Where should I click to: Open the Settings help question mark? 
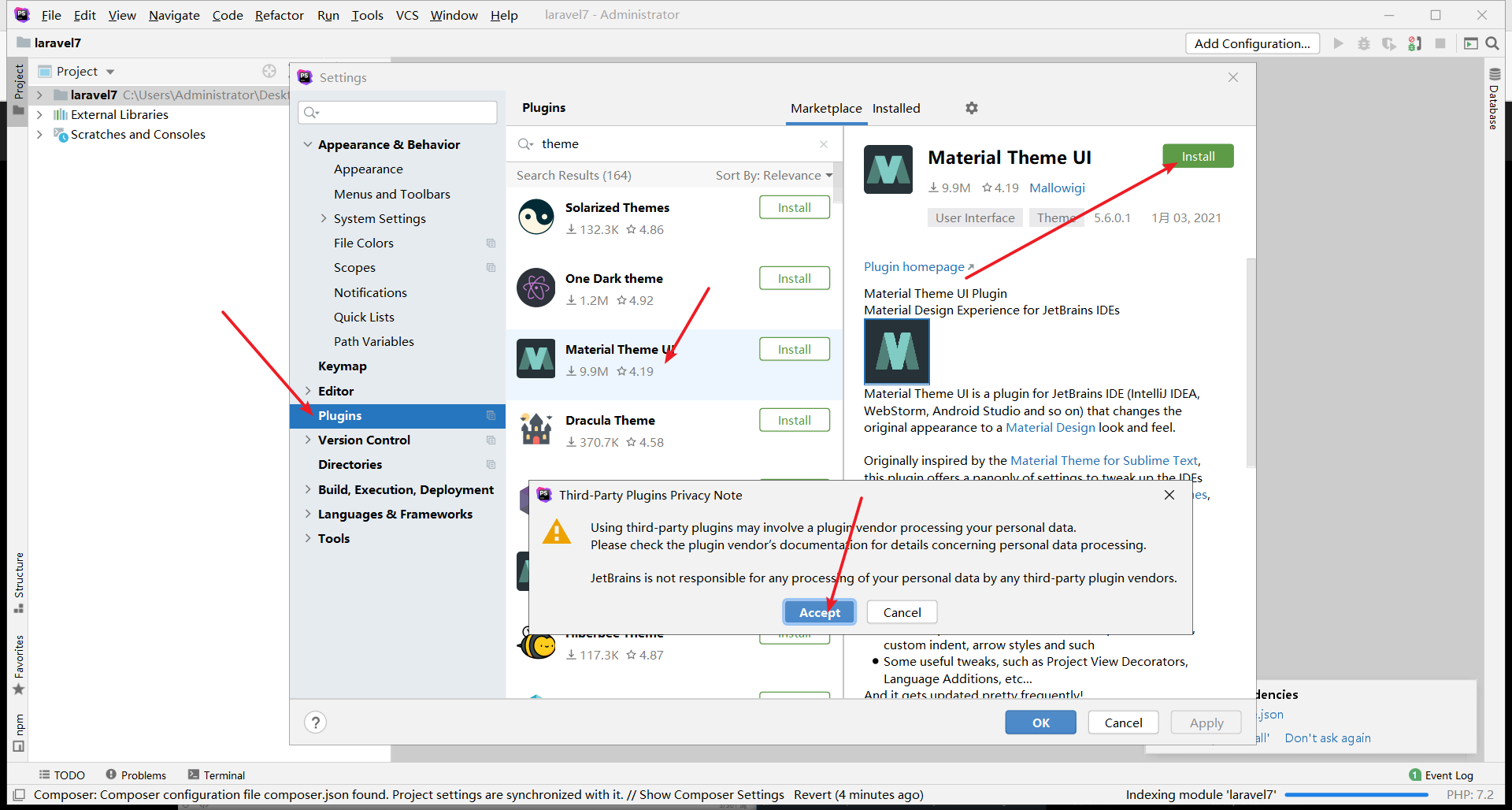point(315,723)
